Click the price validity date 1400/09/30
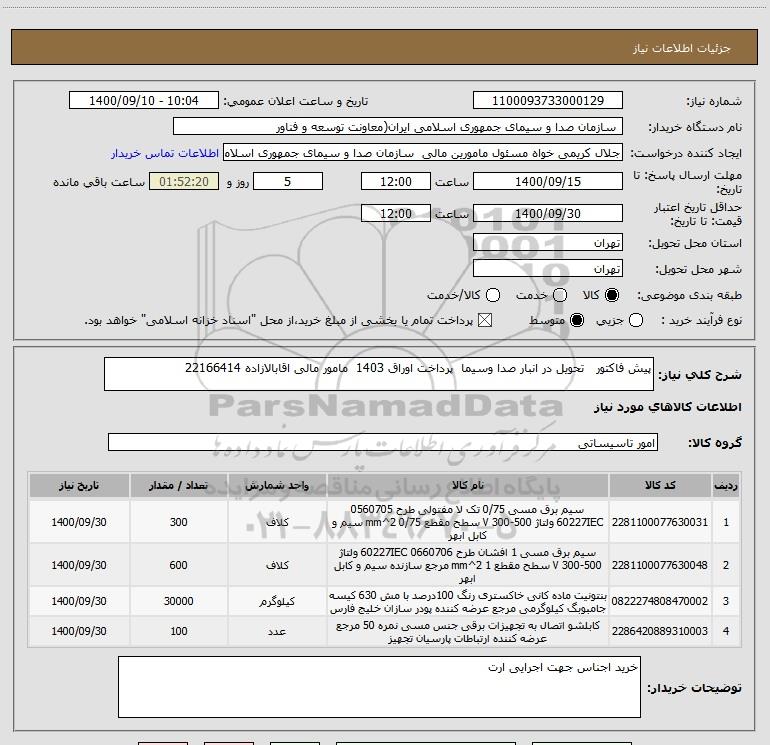 pyautogui.click(x=546, y=214)
